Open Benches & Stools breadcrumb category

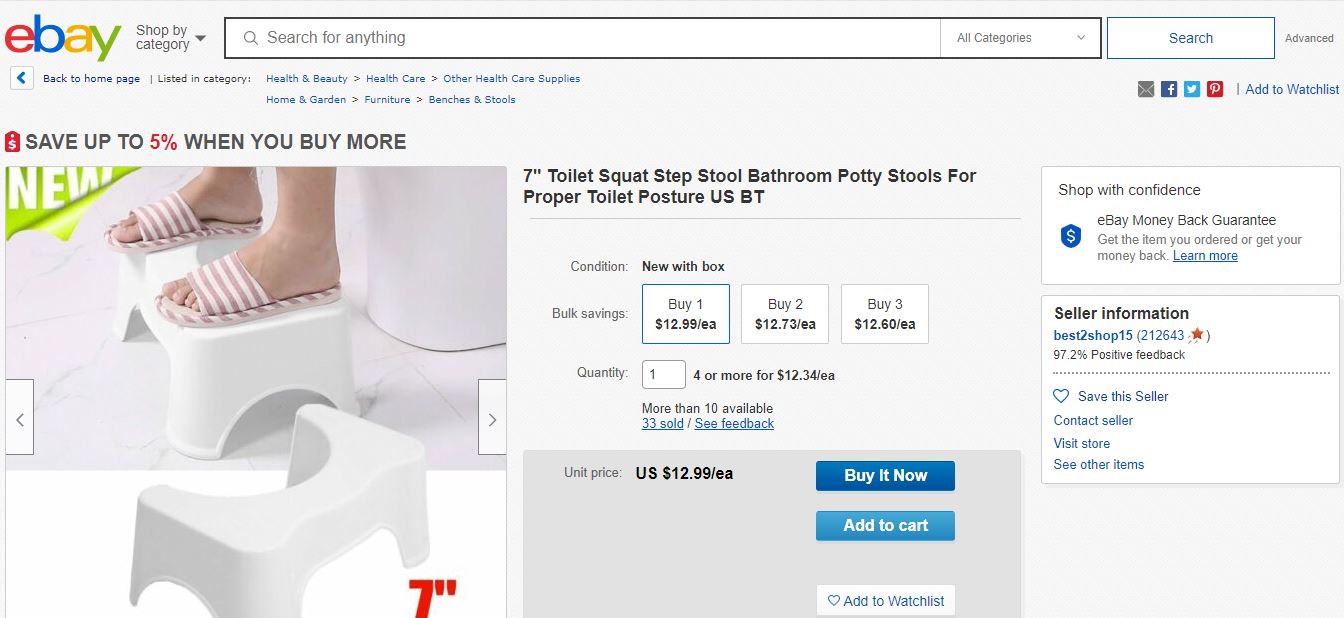pyautogui.click(x=472, y=99)
